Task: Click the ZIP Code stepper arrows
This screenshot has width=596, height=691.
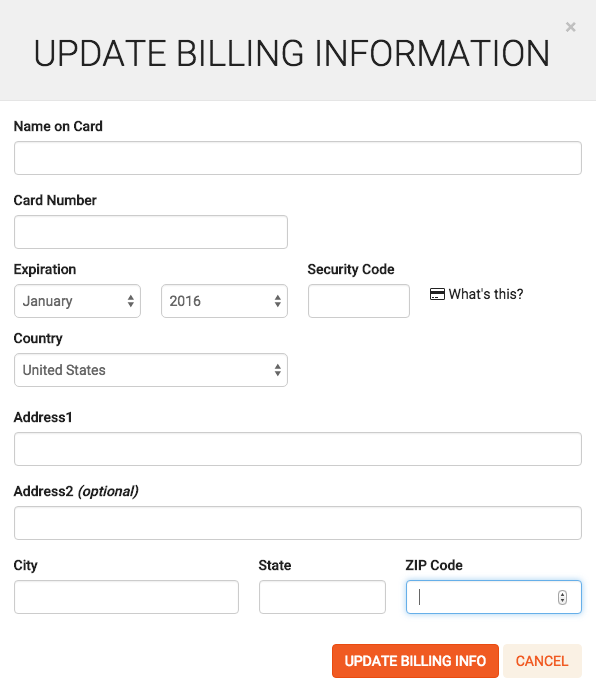Action: [562, 597]
